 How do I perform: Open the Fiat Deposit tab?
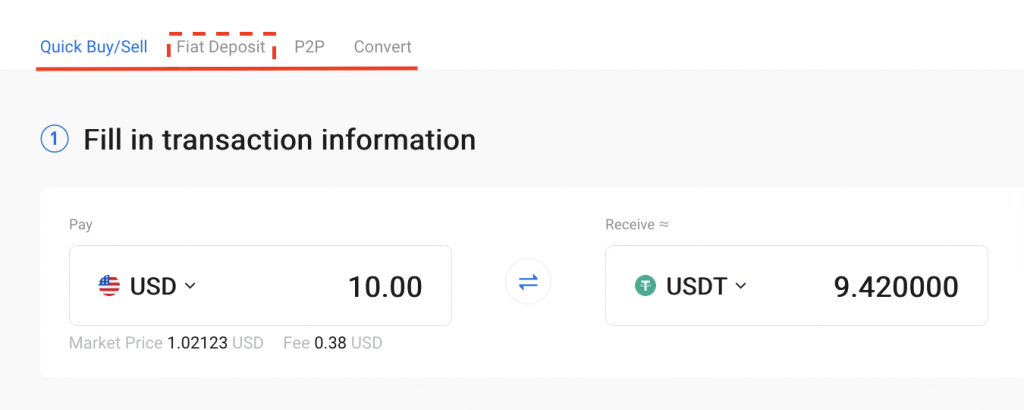[x=221, y=47]
